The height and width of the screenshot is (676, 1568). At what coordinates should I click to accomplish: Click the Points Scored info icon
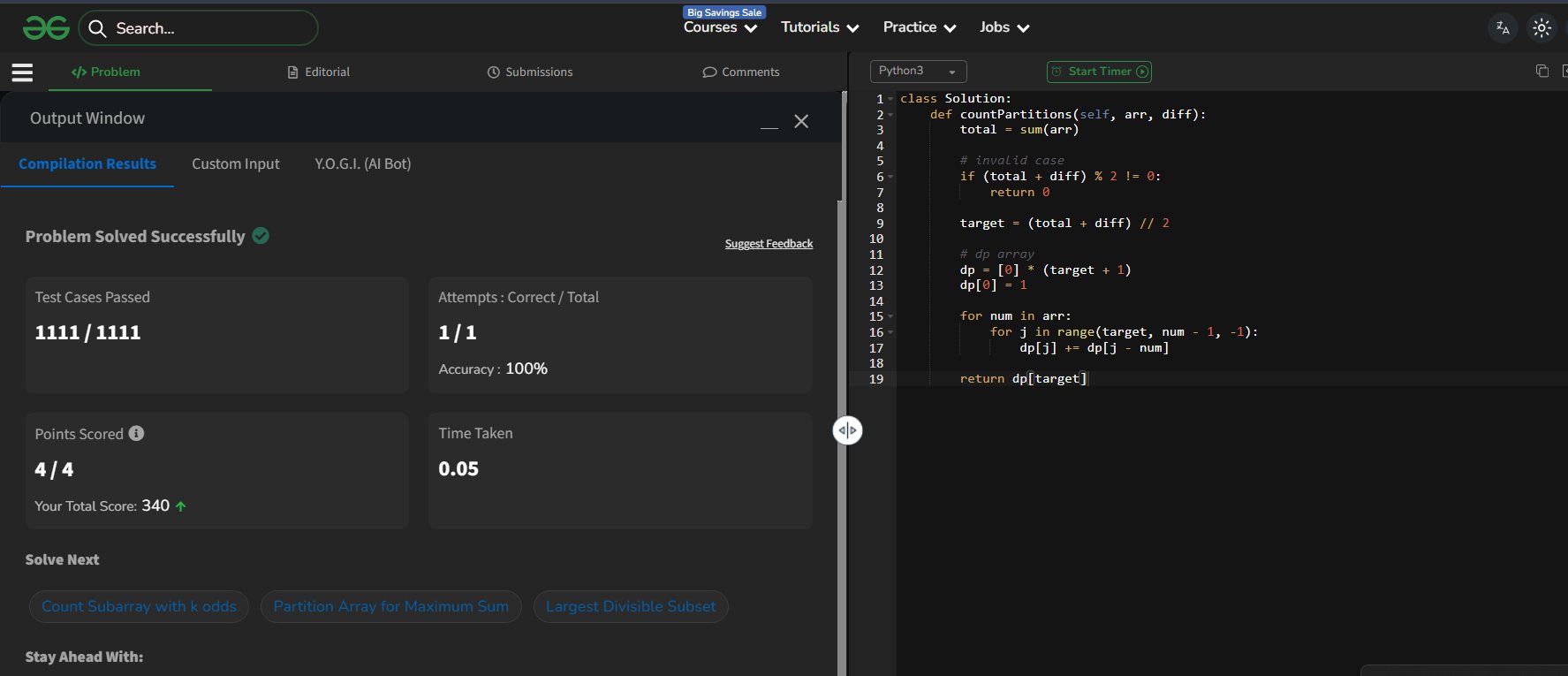coord(136,434)
